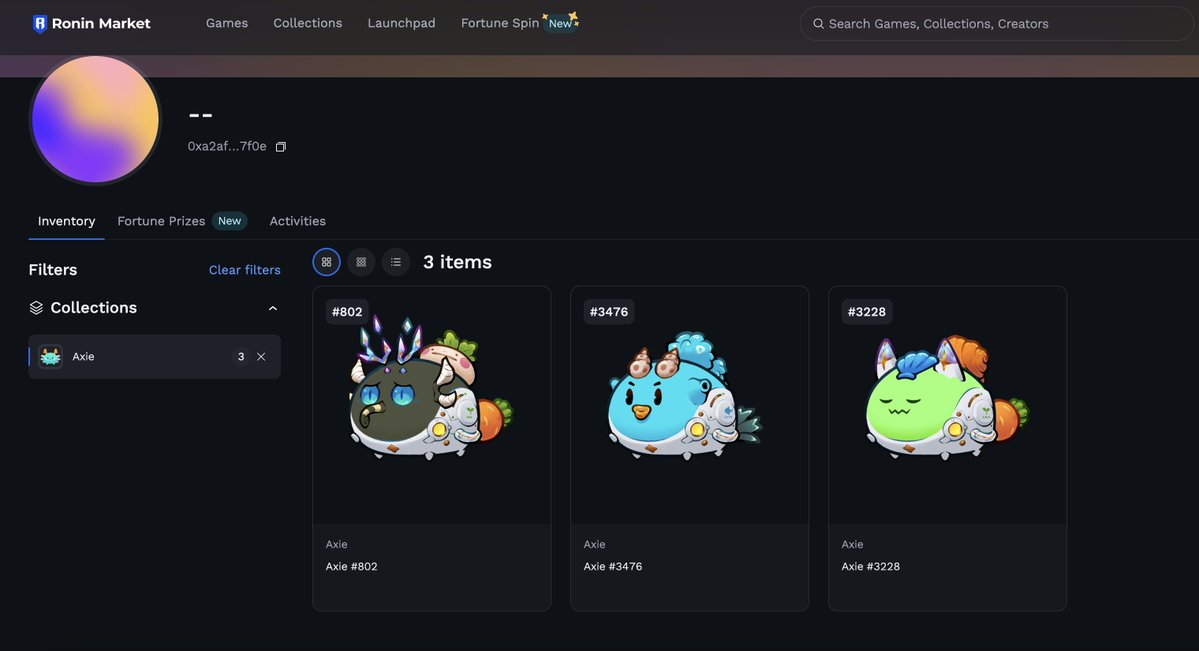
Task: Copy the wallet address with copy icon
Action: click(281, 147)
